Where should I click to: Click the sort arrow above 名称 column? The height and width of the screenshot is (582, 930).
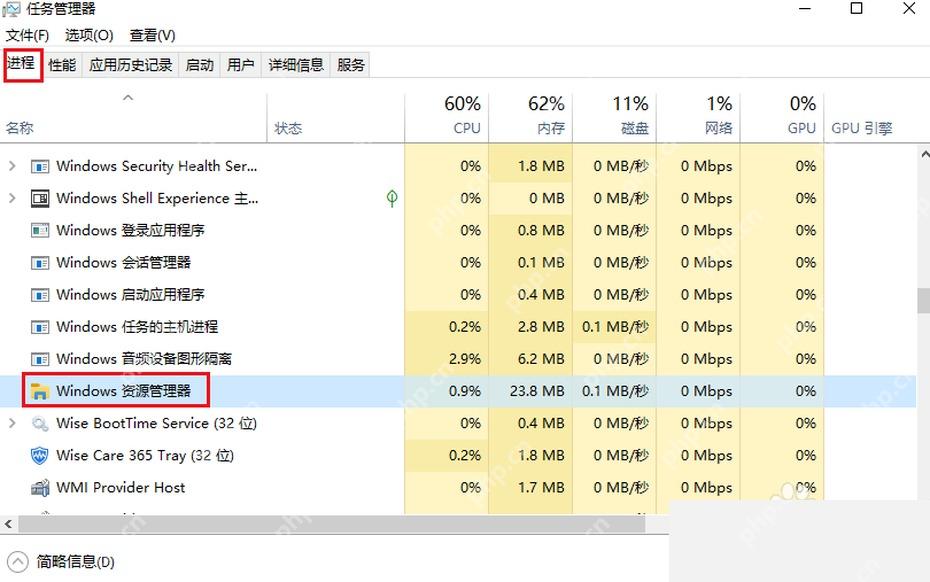128,97
